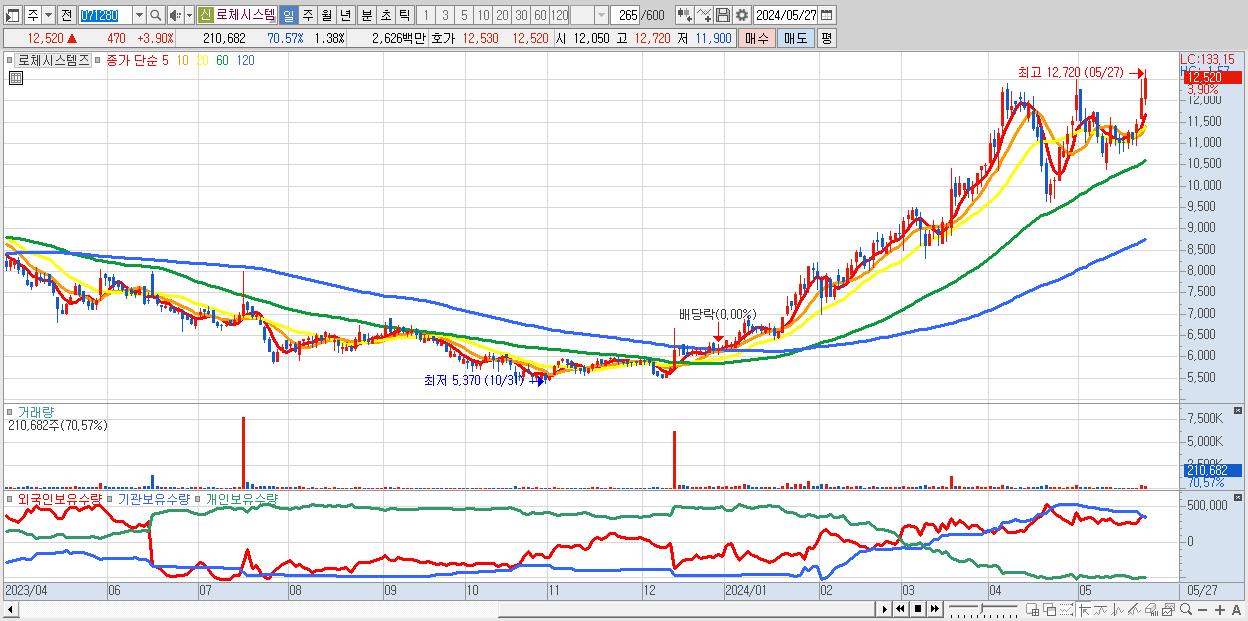Click the candle count field showing 265

pos(625,15)
